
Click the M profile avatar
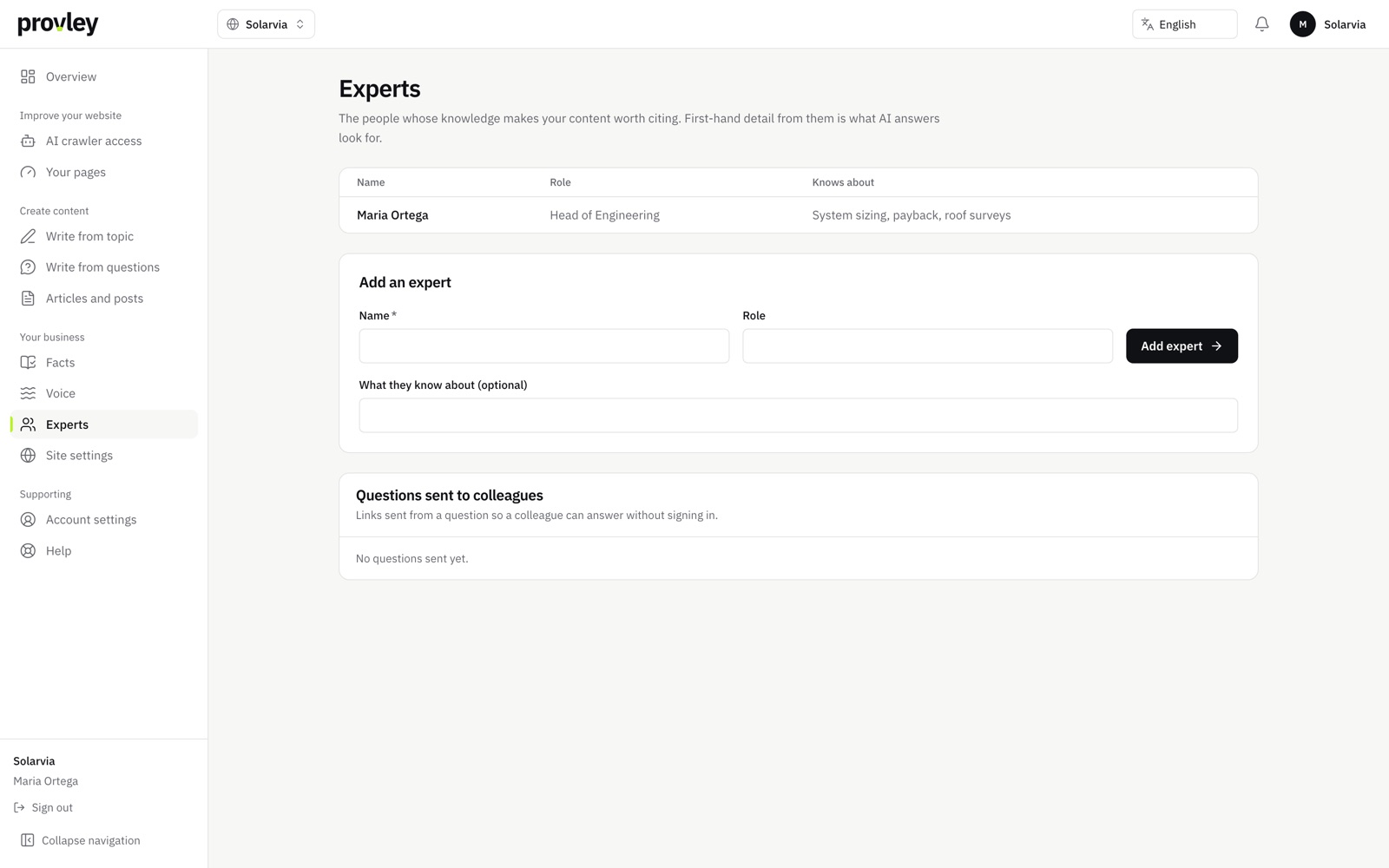[x=1302, y=24]
